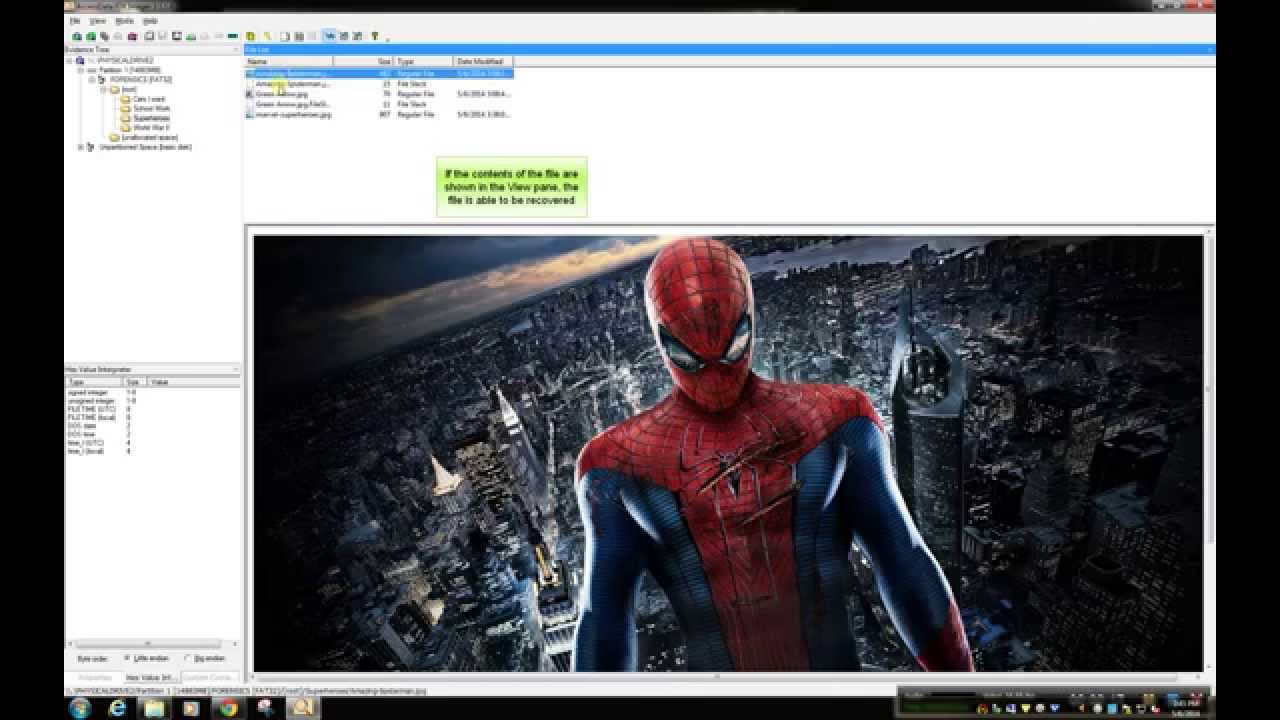Select the Green-Arrow.jpg.FileSlack row
Viewport: 1280px width, 720px height.
(x=379, y=104)
